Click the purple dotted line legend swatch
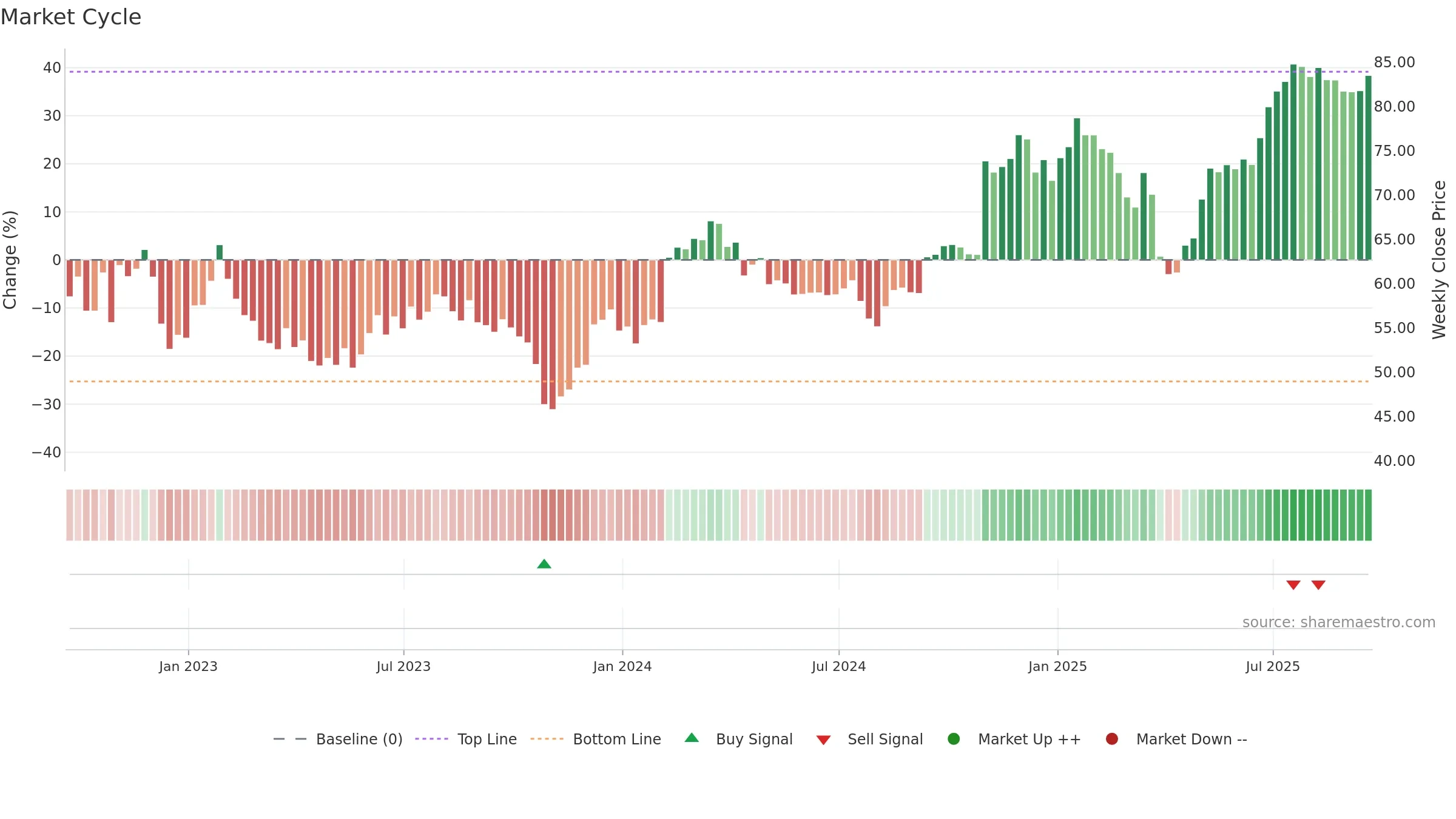 (431, 739)
